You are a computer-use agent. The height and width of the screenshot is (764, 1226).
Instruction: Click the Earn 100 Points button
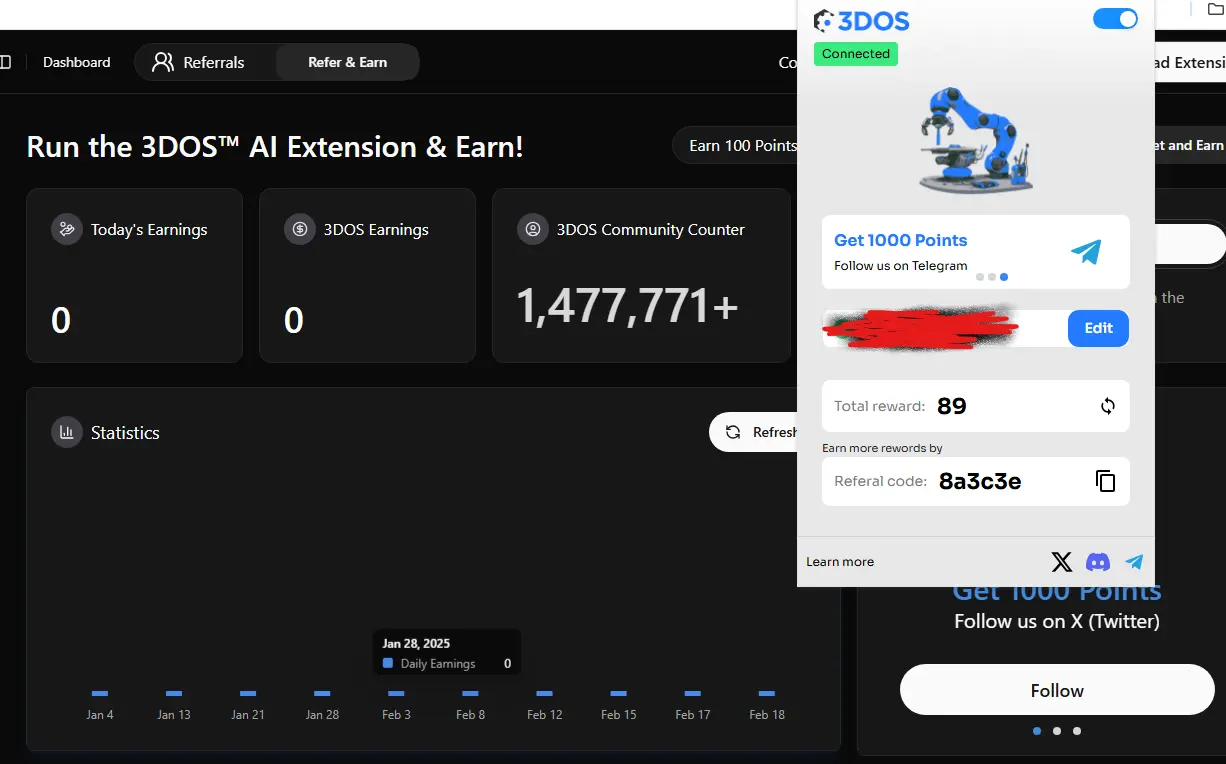[x=736, y=146]
